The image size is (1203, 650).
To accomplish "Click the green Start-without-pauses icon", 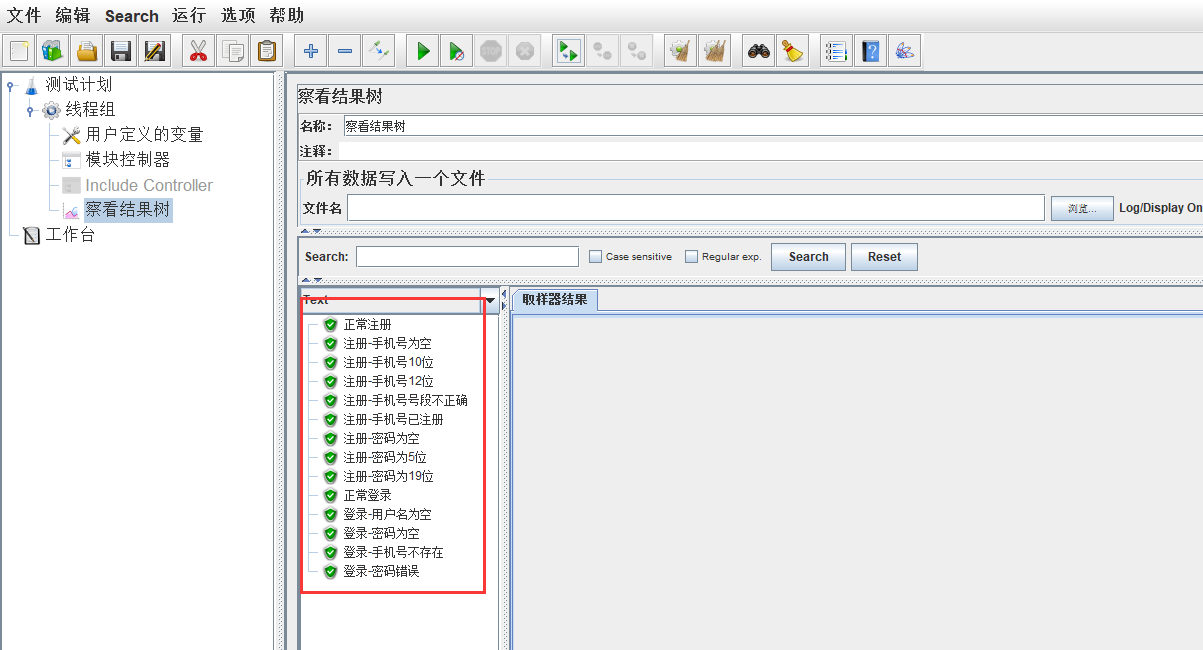I will 456,50.
